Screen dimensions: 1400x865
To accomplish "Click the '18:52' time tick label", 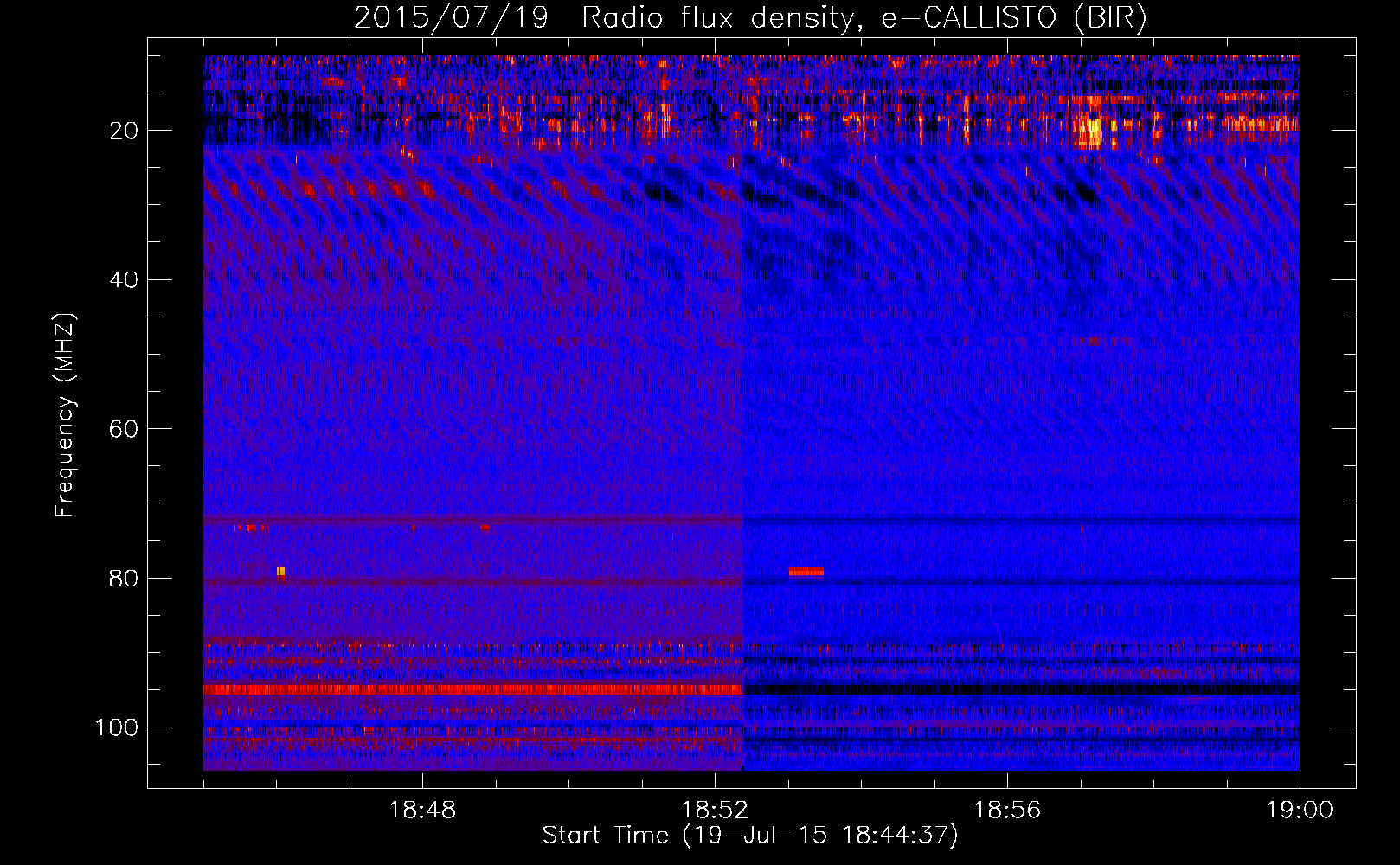I will pyautogui.click(x=715, y=811).
